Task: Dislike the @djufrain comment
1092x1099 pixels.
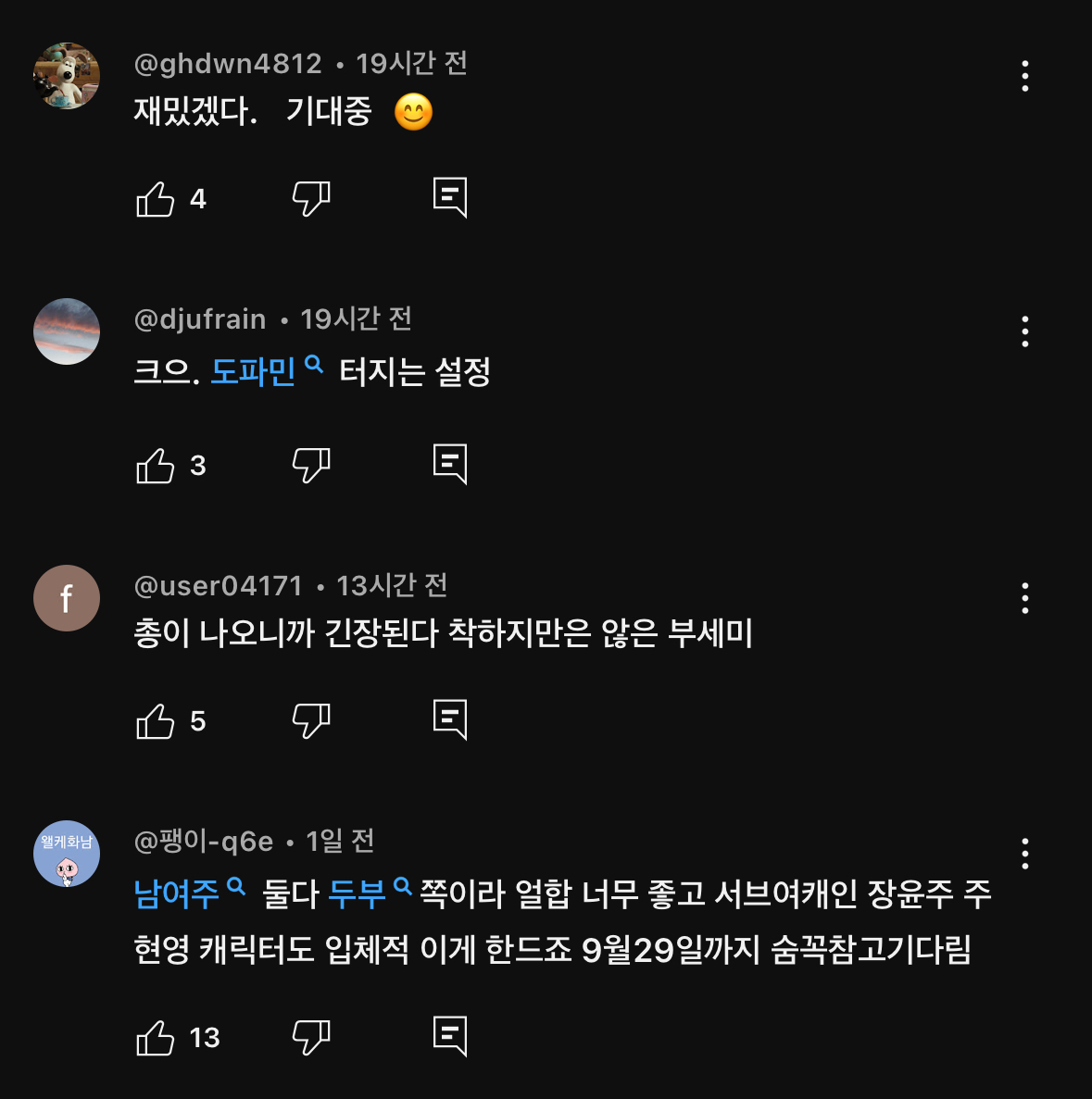Action: coord(311,465)
